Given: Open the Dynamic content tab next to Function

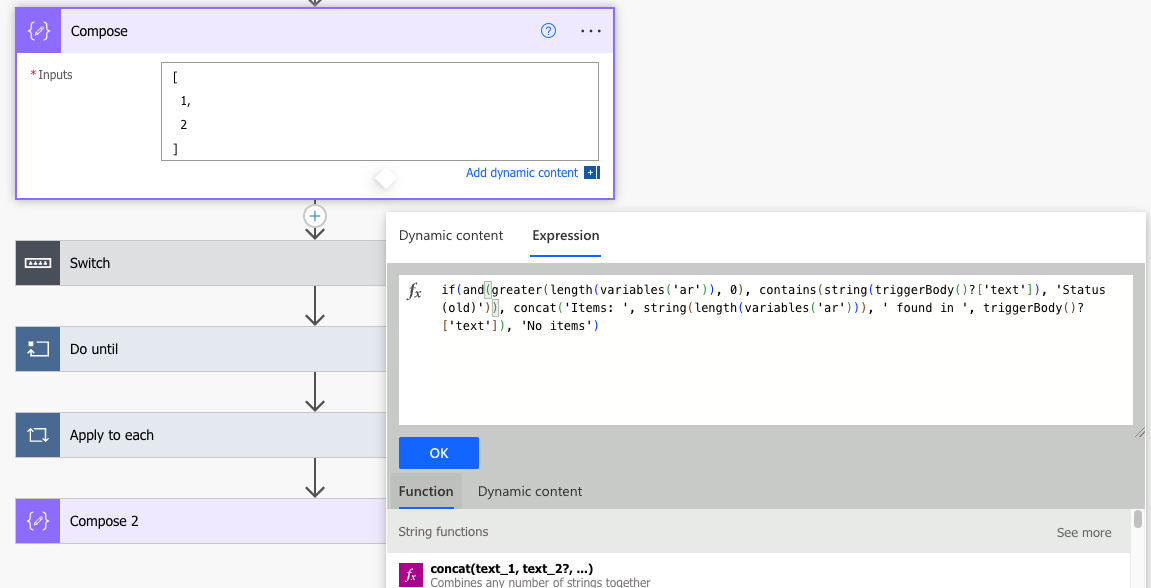Looking at the screenshot, I should point(530,491).
